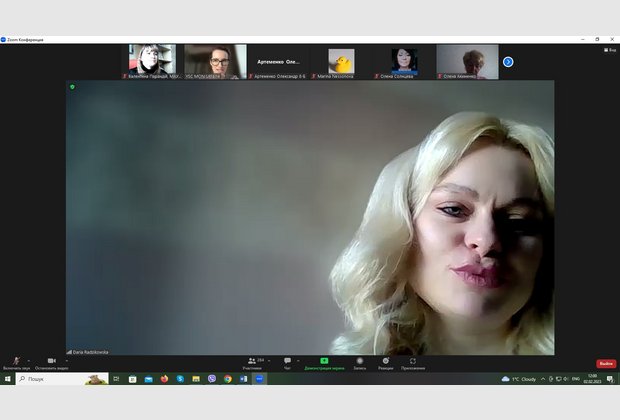Open the View menu at top right
620x420 pixels.
[610, 49]
